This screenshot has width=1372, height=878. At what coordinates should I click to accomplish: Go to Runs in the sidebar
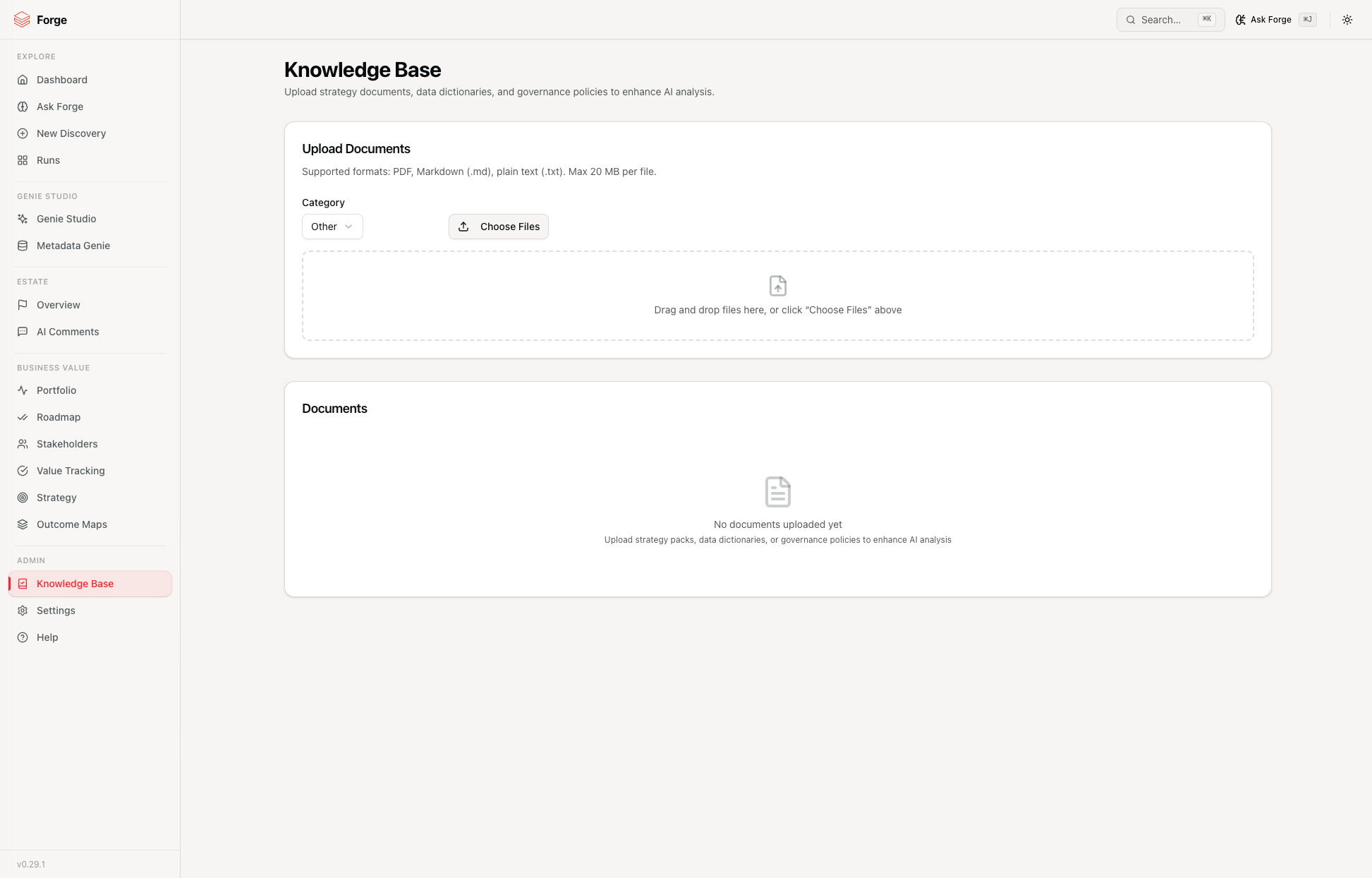[90, 160]
